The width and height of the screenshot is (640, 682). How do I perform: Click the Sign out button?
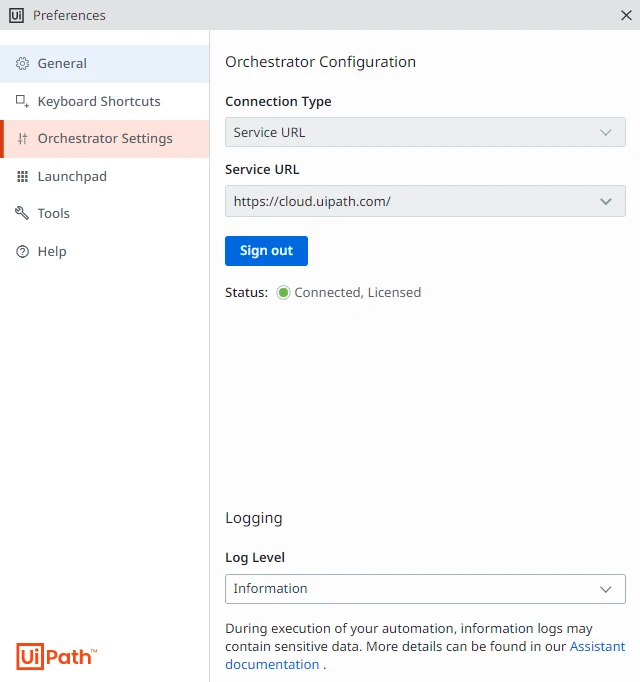pos(266,251)
